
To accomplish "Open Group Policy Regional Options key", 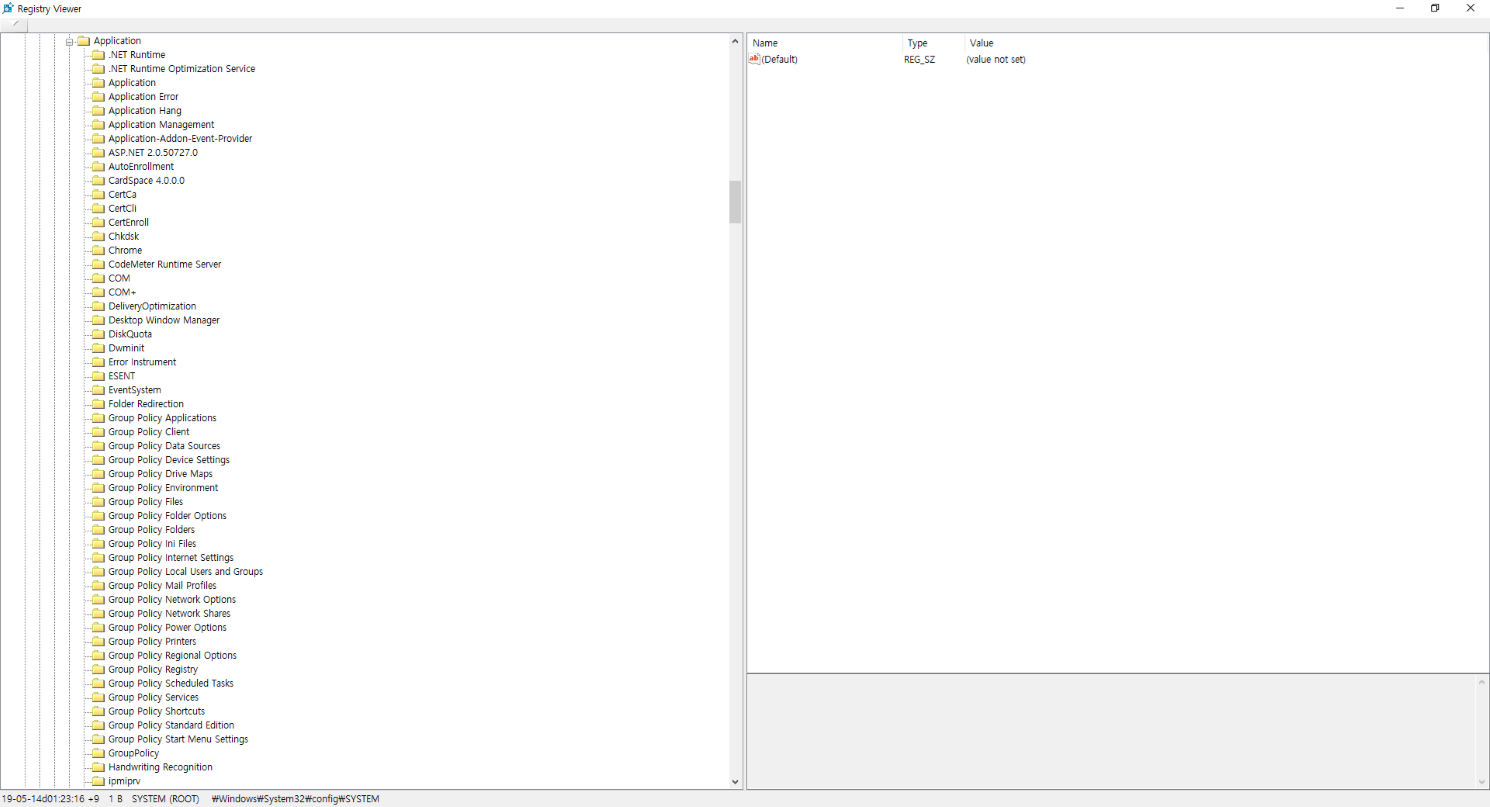I will point(173,657).
